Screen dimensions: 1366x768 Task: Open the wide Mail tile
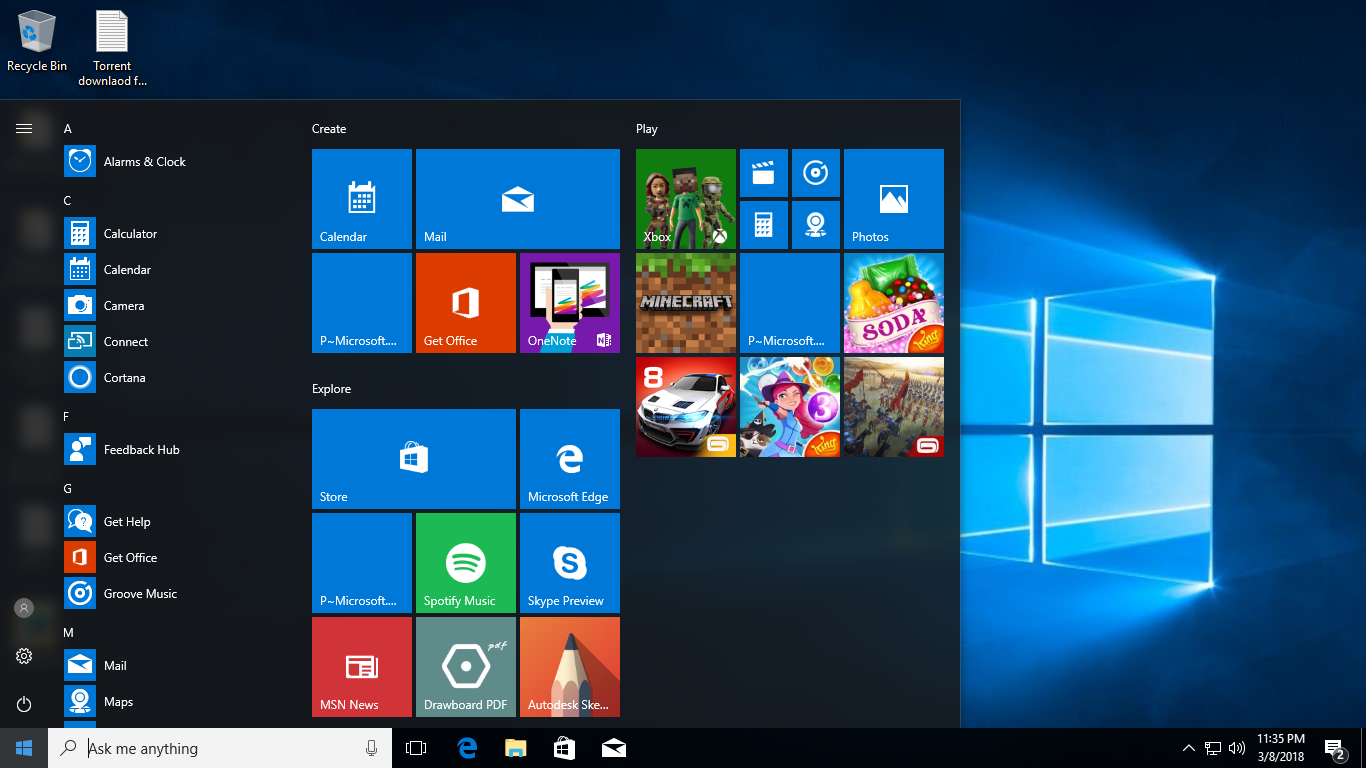[x=518, y=199]
